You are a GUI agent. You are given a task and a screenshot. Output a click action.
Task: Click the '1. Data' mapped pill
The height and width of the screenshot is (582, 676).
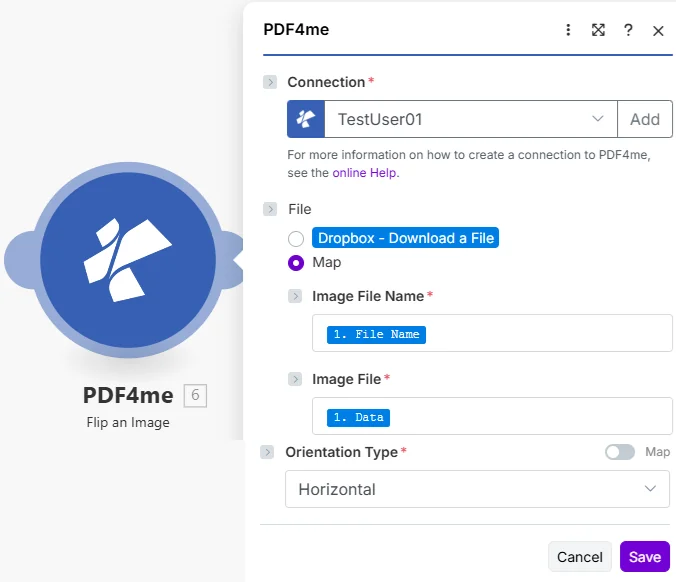point(358,418)
